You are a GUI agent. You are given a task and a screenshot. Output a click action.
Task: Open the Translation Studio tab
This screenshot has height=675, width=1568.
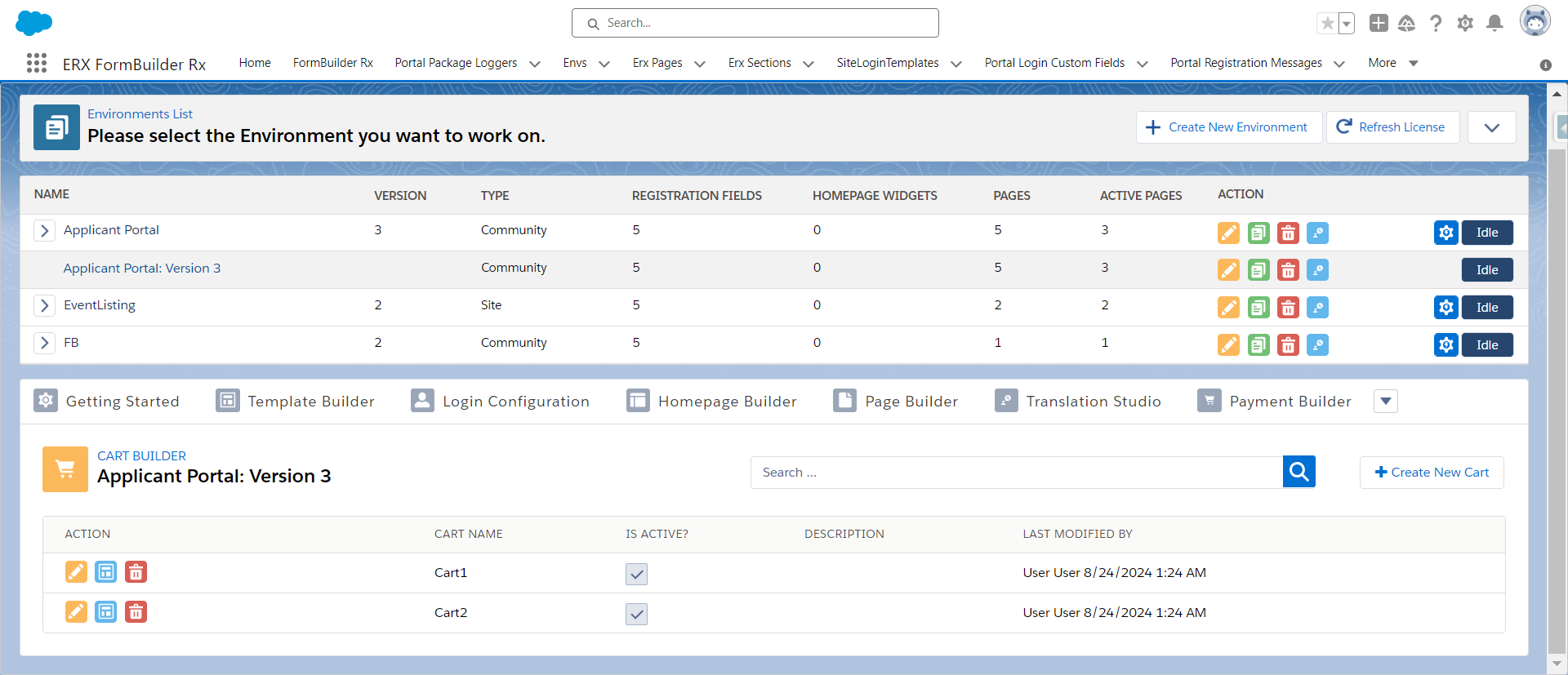[x=1078, y=402]
